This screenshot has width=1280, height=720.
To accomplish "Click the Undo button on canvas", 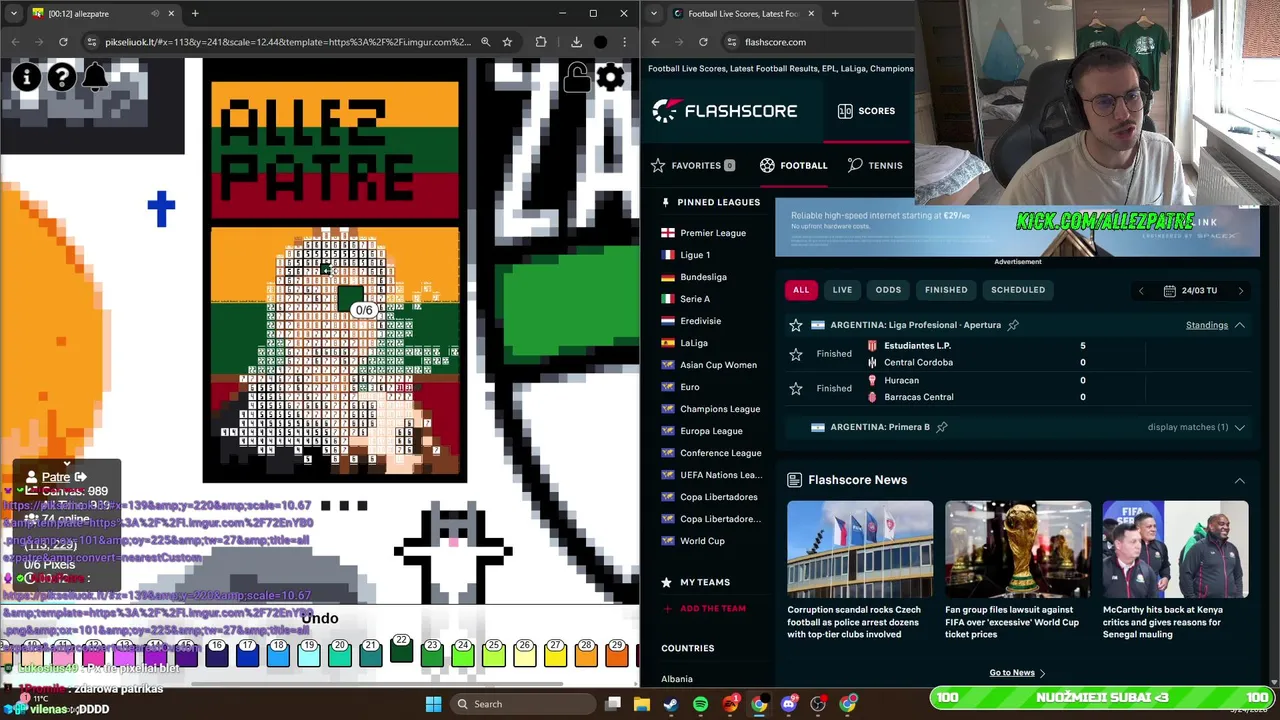I will (320, 618).
